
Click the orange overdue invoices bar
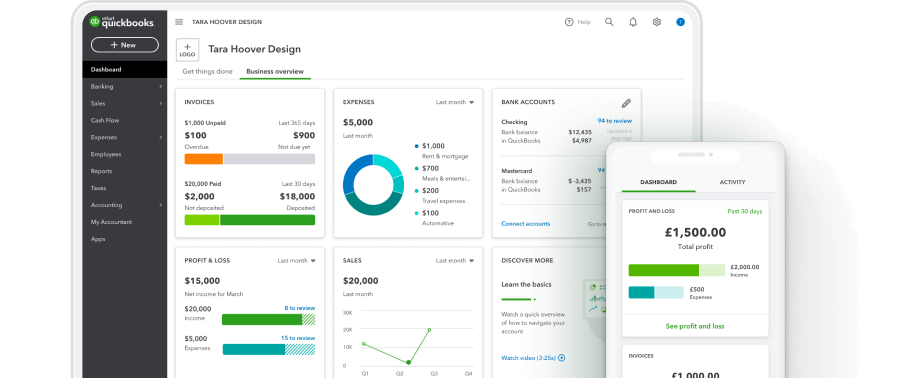pos(204,159)
